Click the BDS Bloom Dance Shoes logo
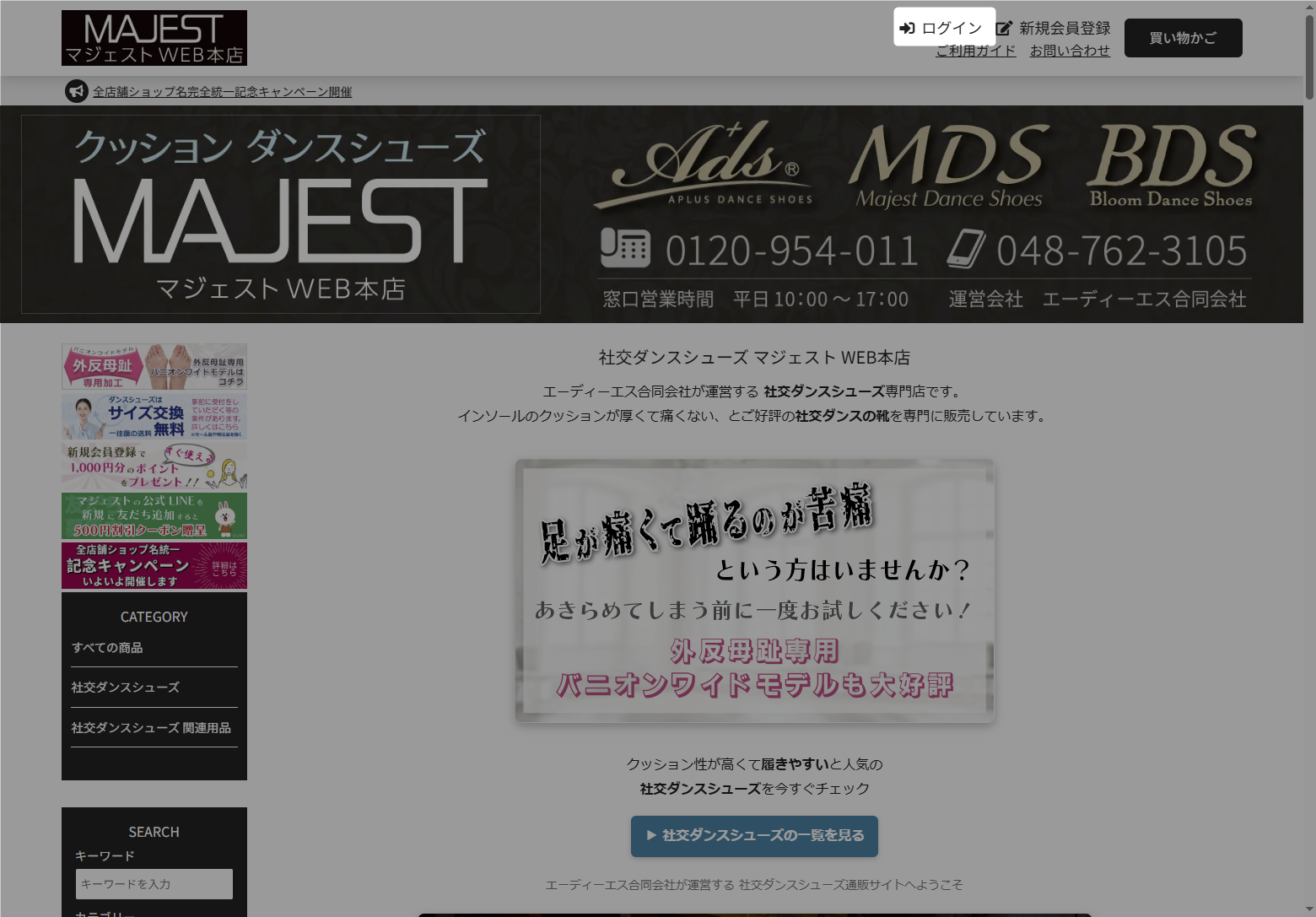This screenshot has height=917, width=1316. click(1171, 165)
